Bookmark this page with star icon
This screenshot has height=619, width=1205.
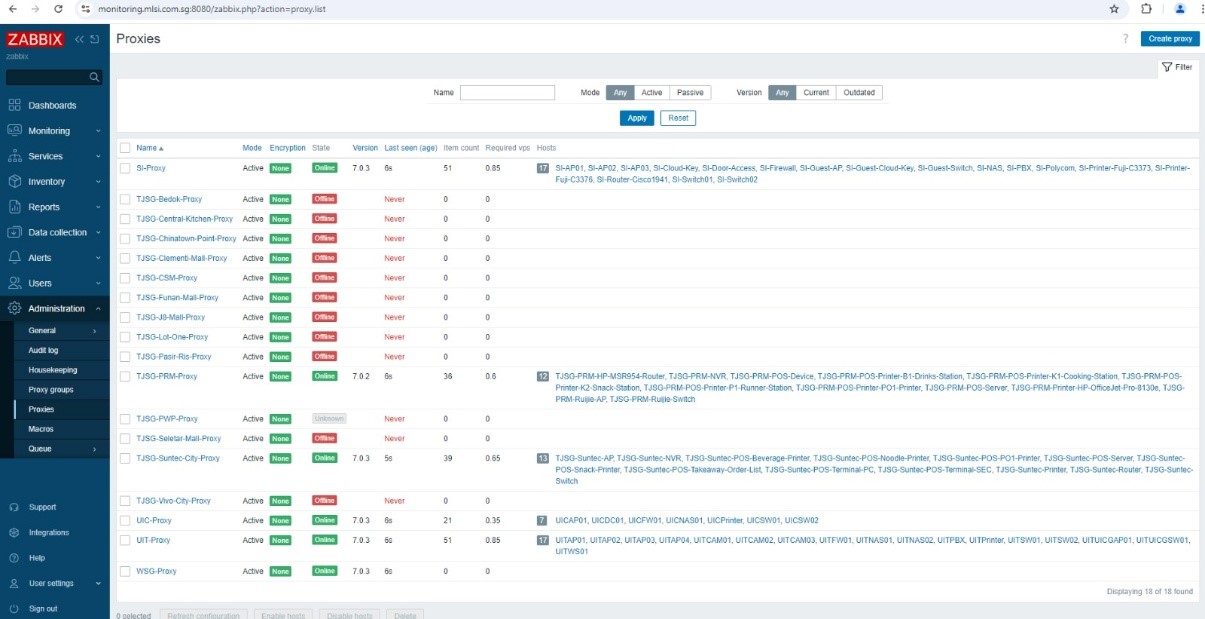pyautogui.click(x=1114, y=9)
